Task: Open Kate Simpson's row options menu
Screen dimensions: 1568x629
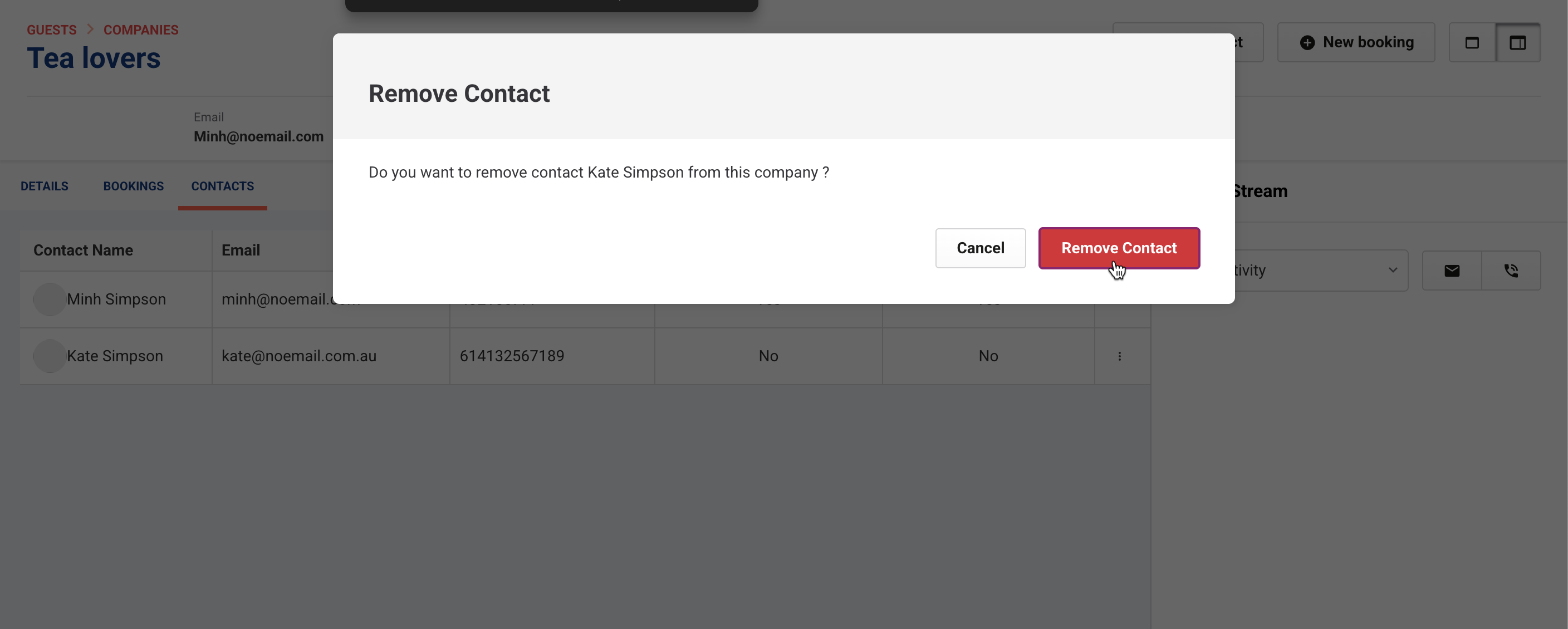Action: (1119, 356)
